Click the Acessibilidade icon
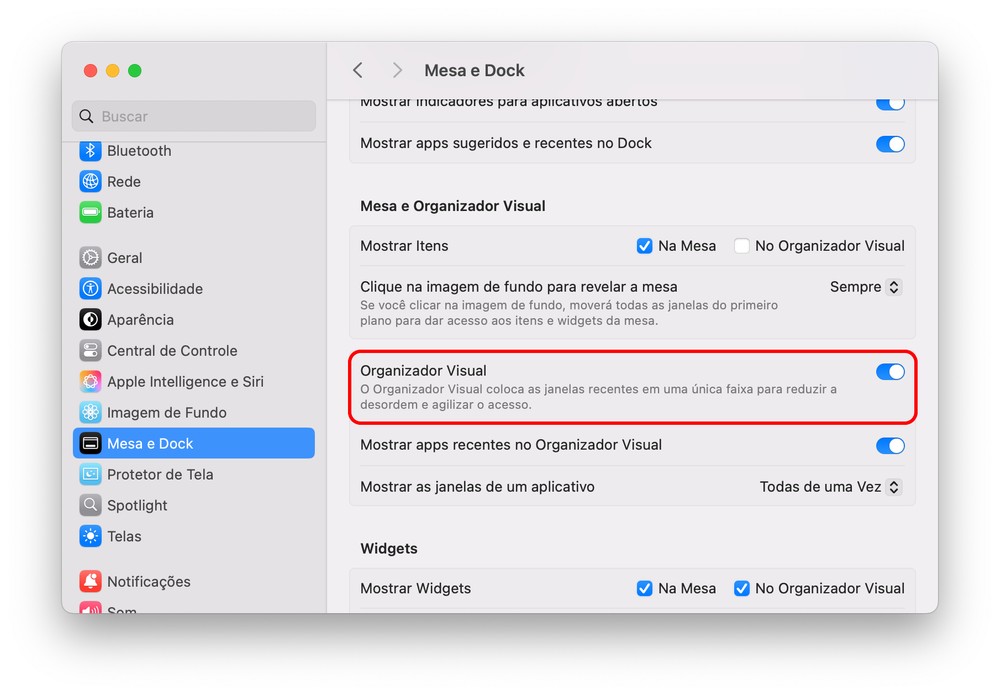 tap(90, 289)
